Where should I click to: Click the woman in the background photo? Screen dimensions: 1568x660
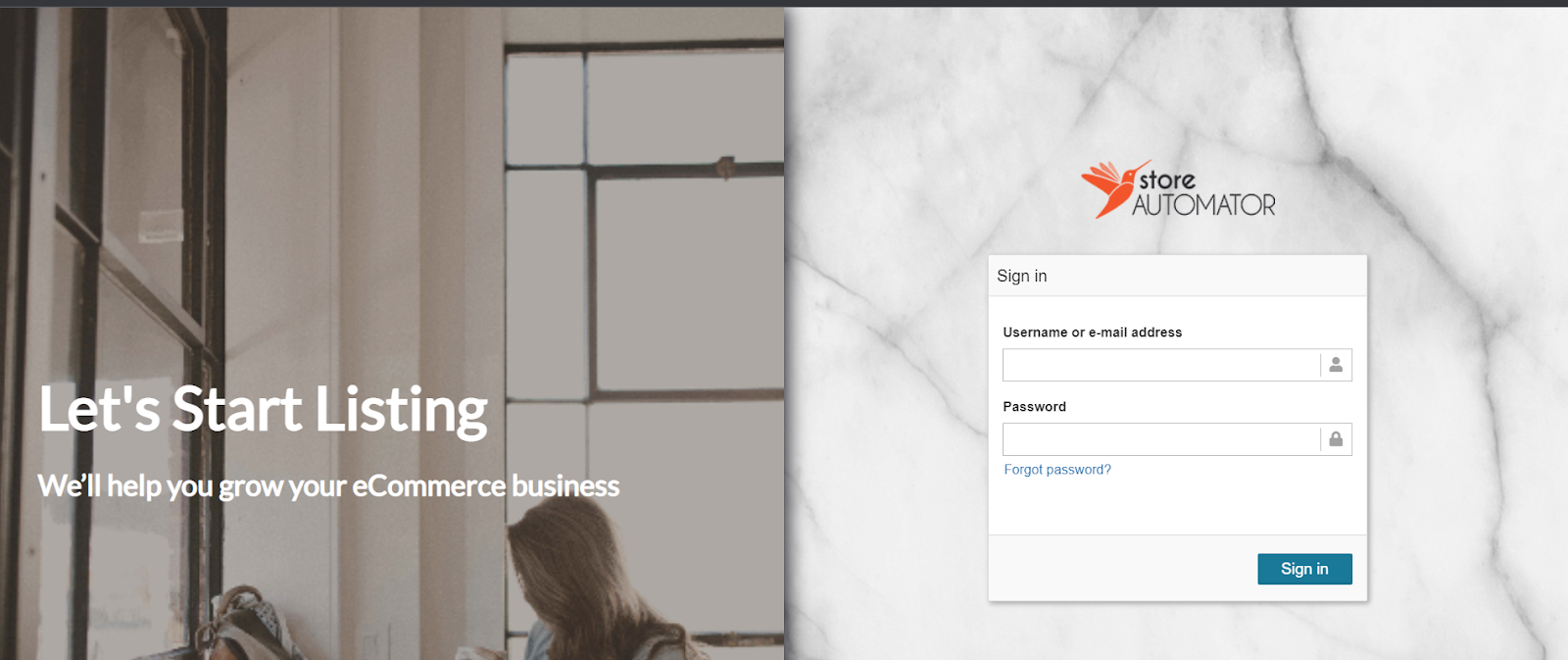pos(588,588)
